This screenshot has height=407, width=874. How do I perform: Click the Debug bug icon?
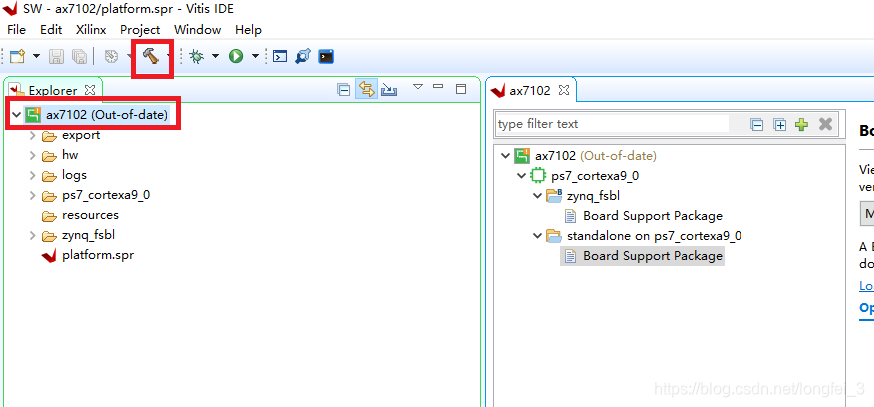[x=197, y=56]
